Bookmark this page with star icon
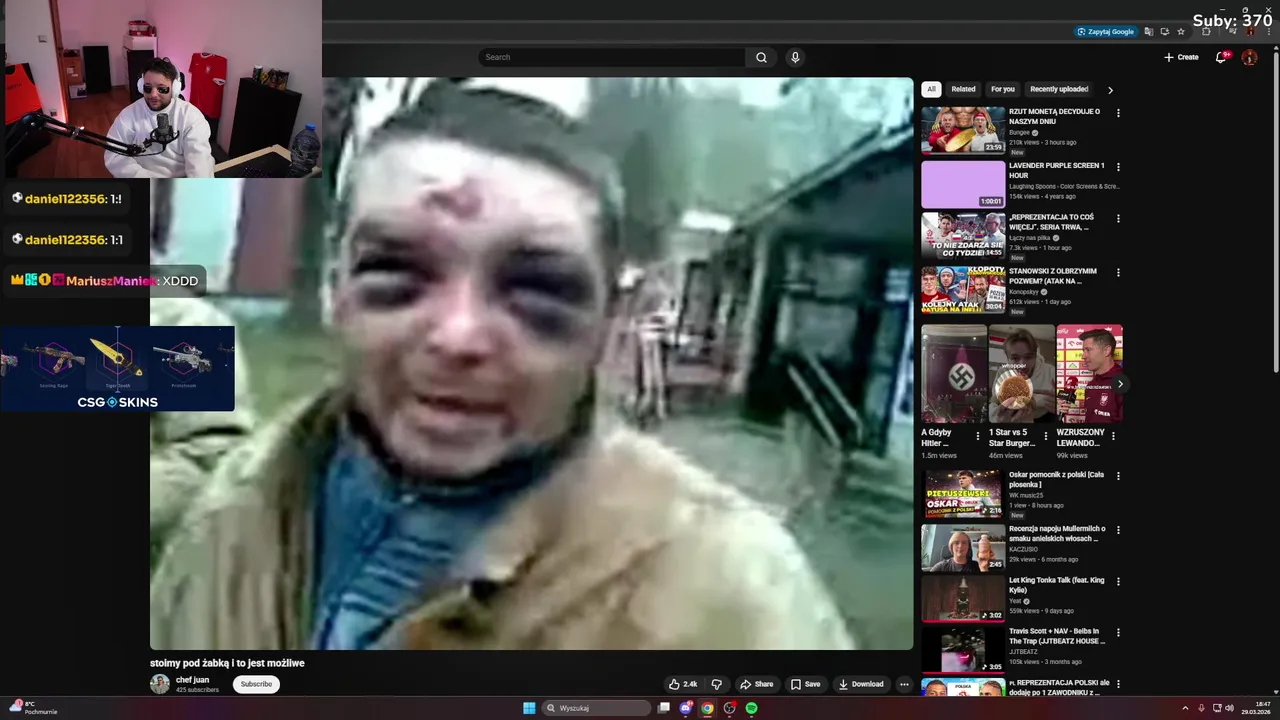Viewport: 1280px width, 720px height. (1181, 31)
